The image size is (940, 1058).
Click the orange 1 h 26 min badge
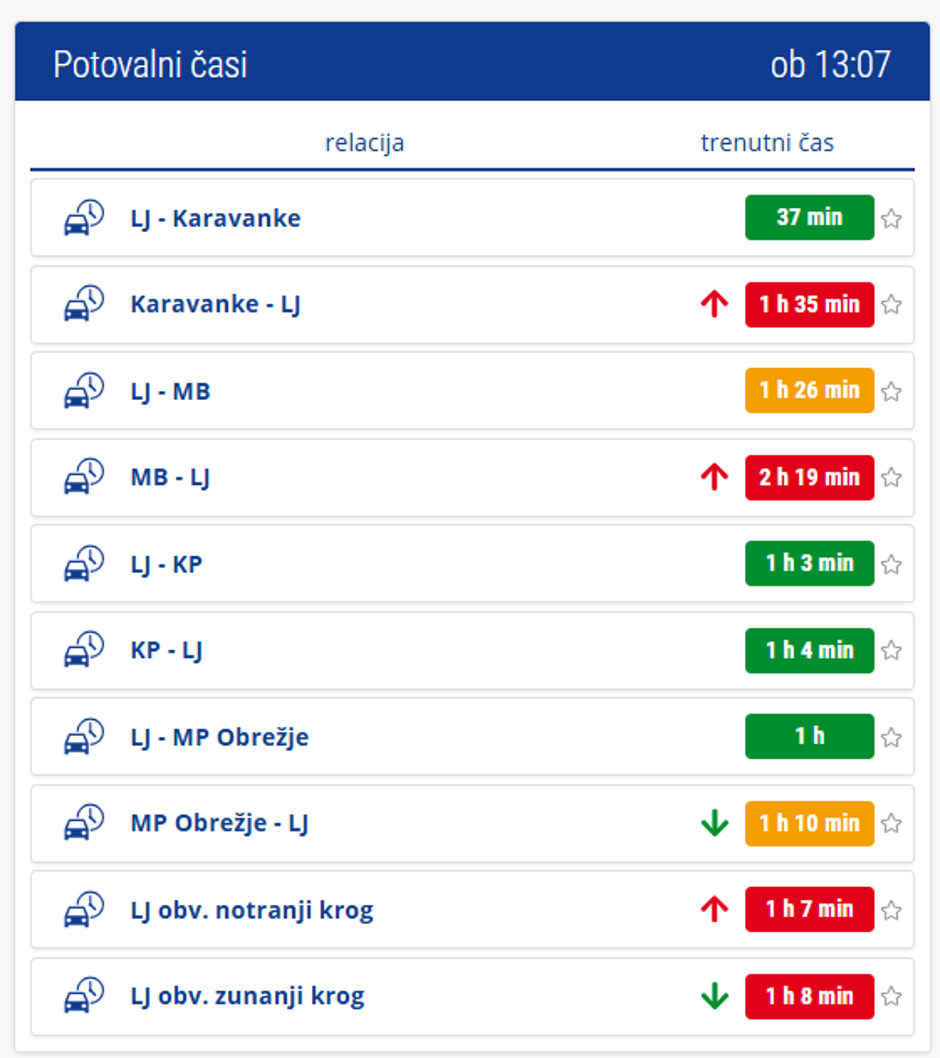point(809,391)
